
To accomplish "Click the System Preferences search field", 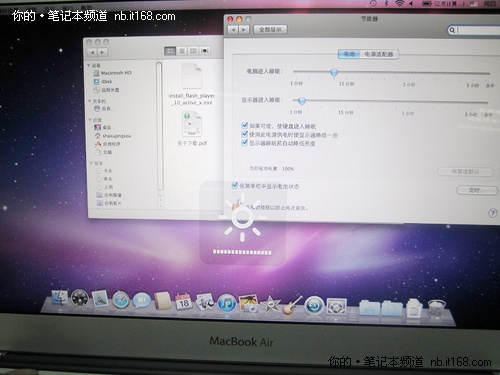I will coord(475,30).
